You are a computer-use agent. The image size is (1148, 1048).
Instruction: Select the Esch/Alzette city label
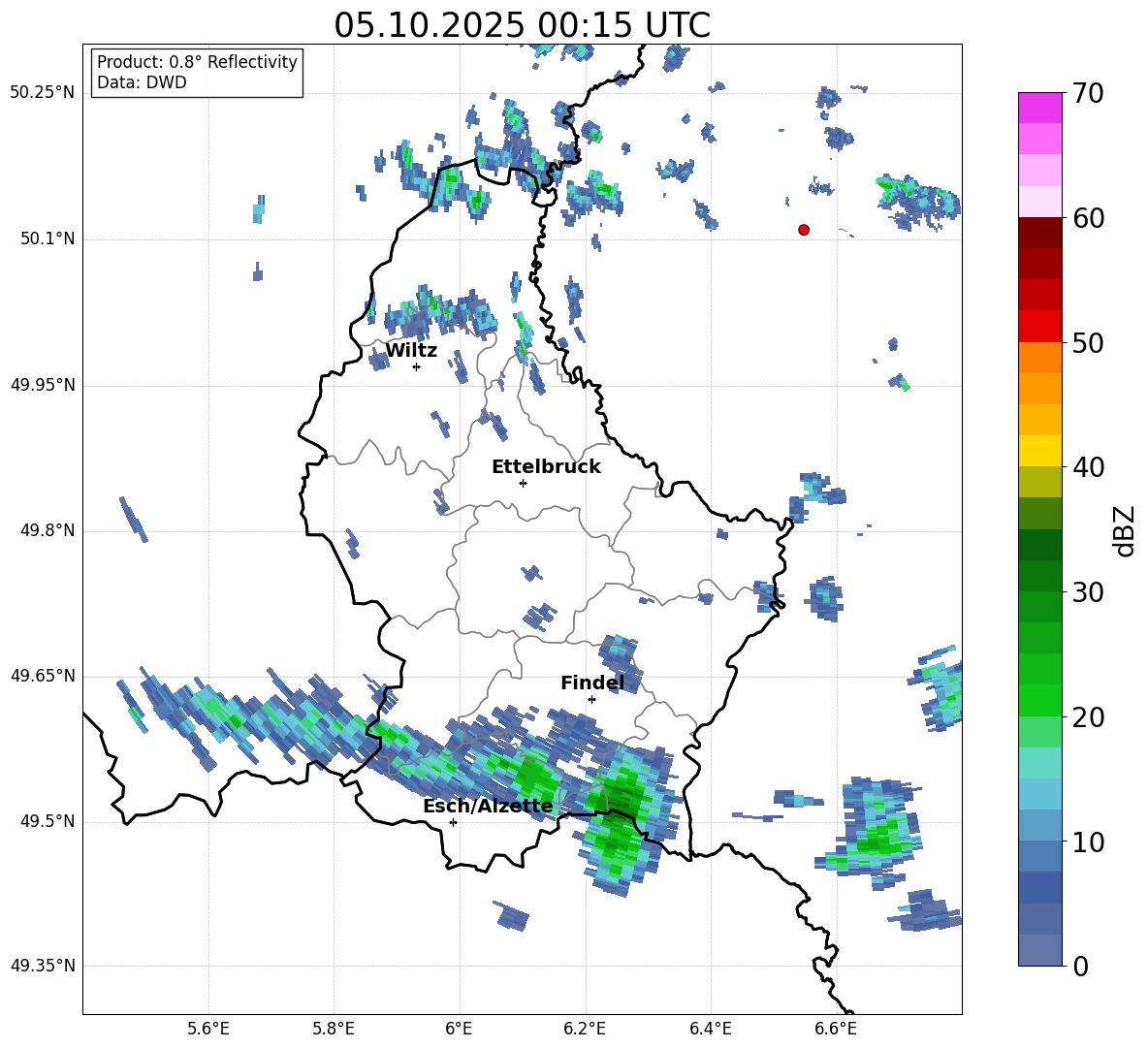tap(488, 806)
